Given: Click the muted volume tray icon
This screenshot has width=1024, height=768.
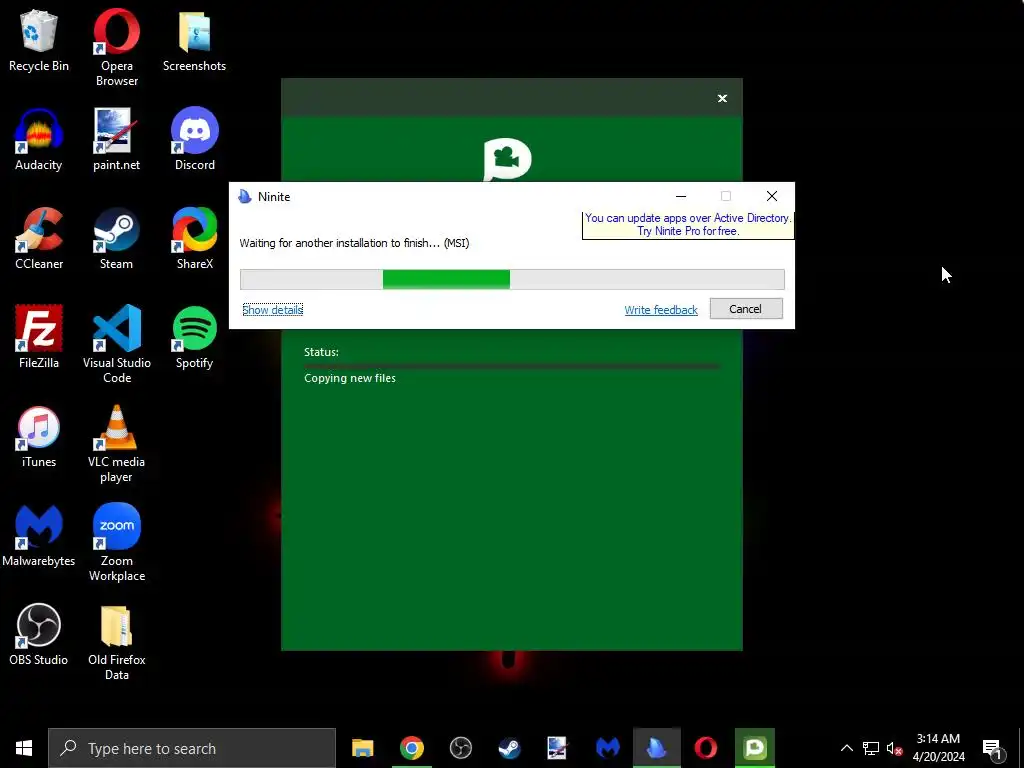Looking at the screenshot, I should click(894, 748).
